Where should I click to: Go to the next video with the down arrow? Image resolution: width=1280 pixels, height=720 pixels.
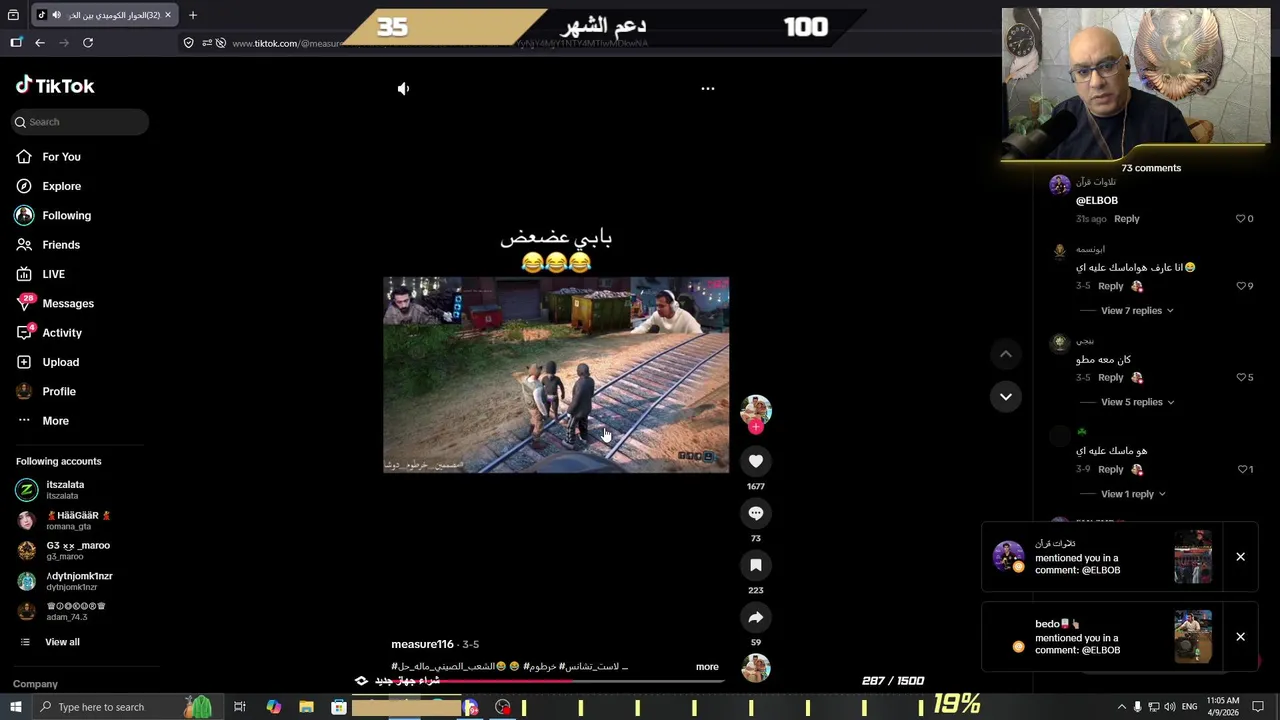[1006, 397]
